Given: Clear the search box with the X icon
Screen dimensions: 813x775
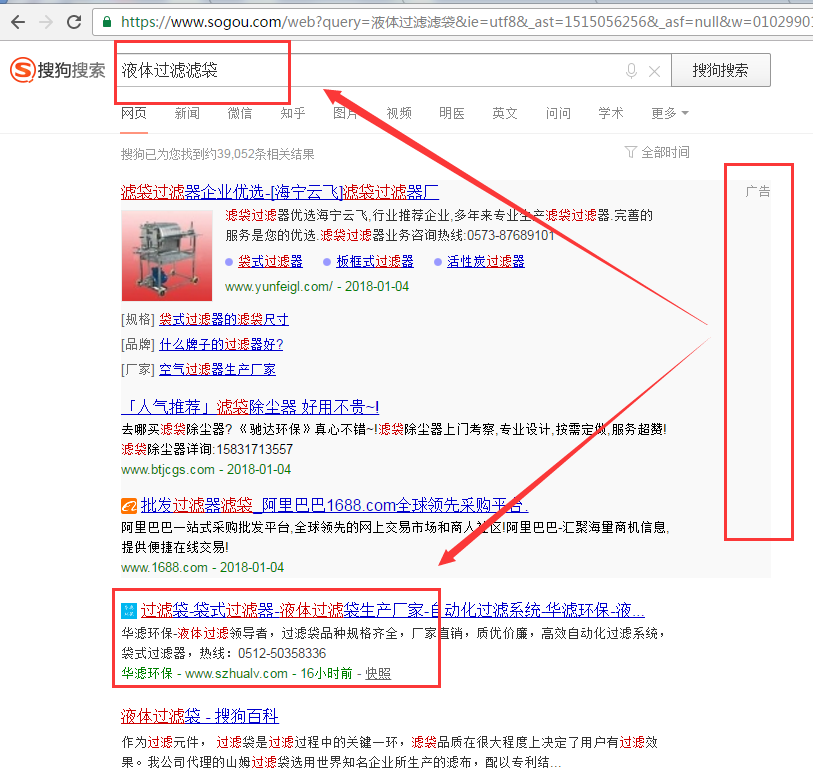Looking at the screenshot, I should point(655,71).
